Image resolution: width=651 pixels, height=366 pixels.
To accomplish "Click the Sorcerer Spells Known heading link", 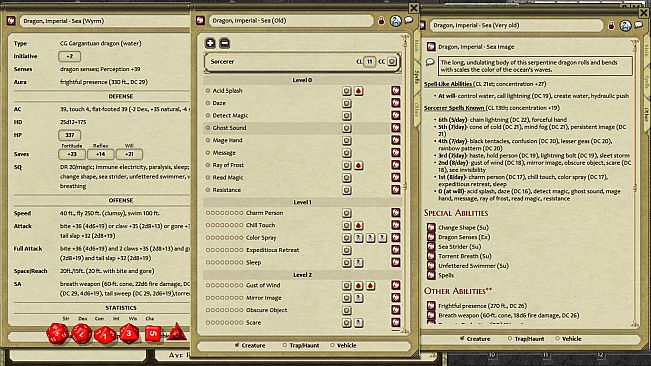I will pos(454,108).
